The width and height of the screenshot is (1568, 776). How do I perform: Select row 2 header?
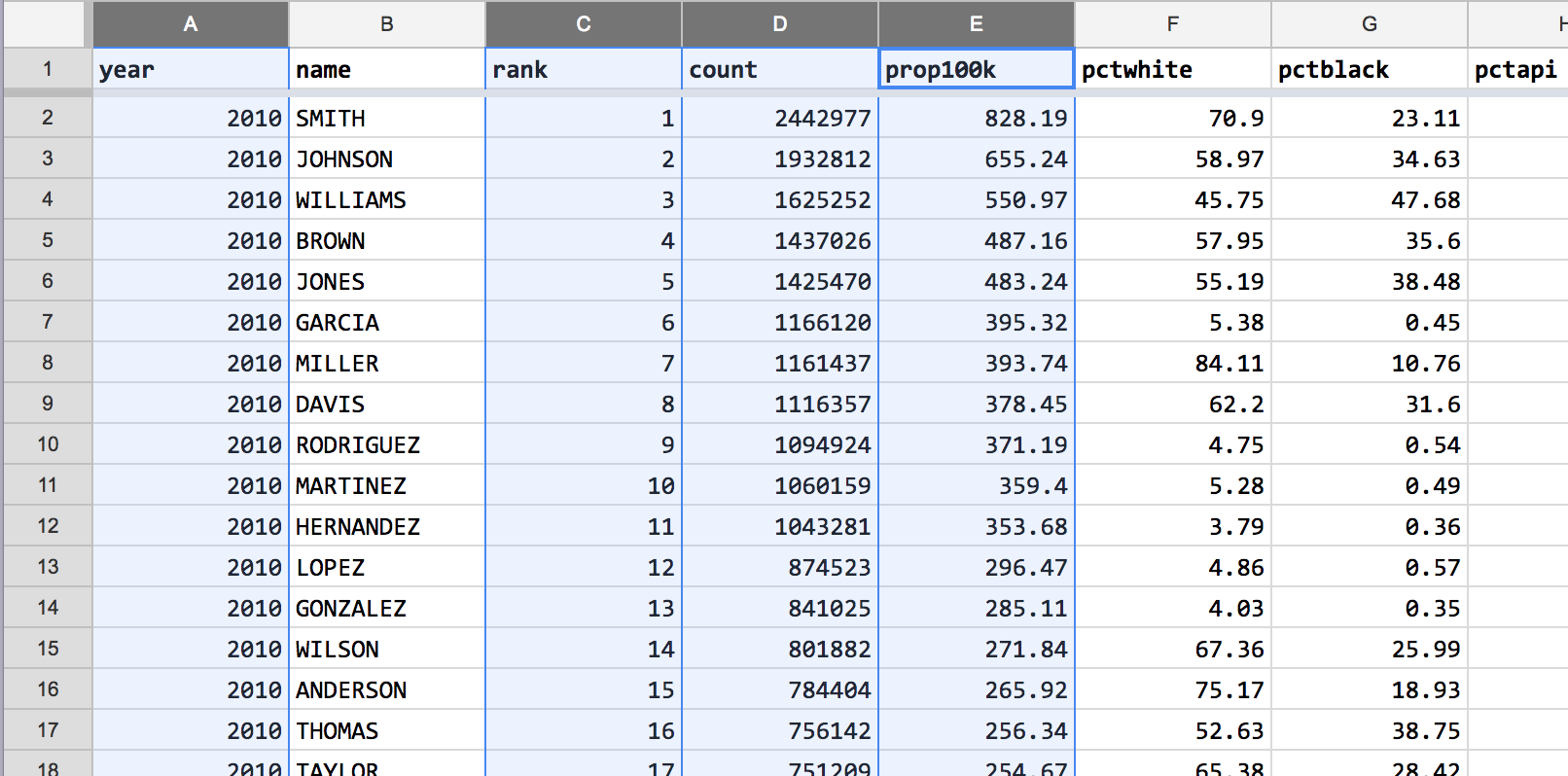point(47,118)
